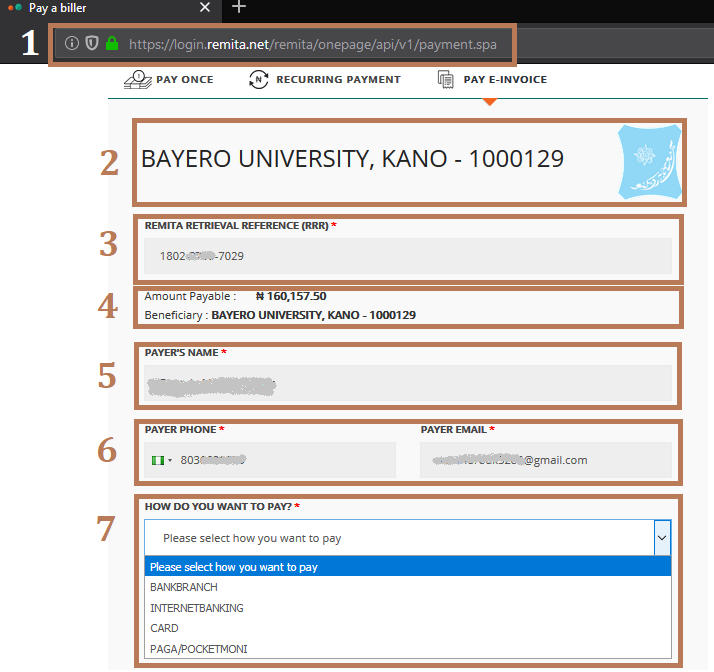
Task: Click the Remita Retrieval Reference field
Action: [x=408, y=256]
